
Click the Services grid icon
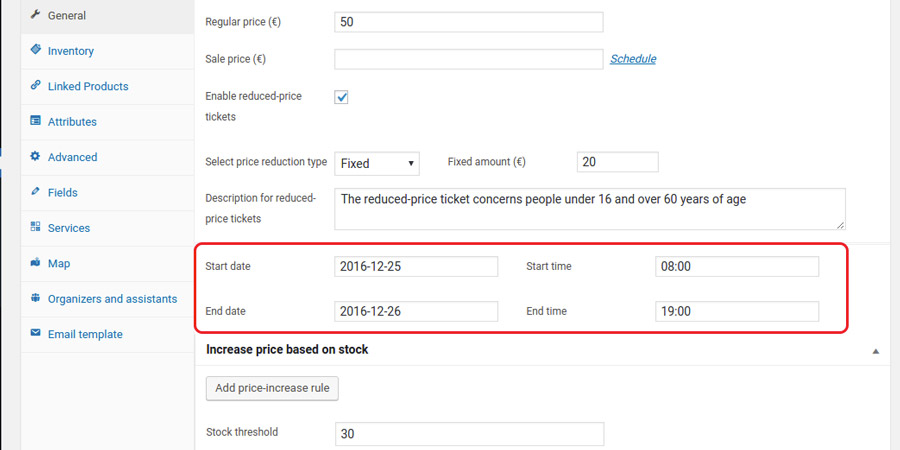pyautogui.click(x=35, y=228)
